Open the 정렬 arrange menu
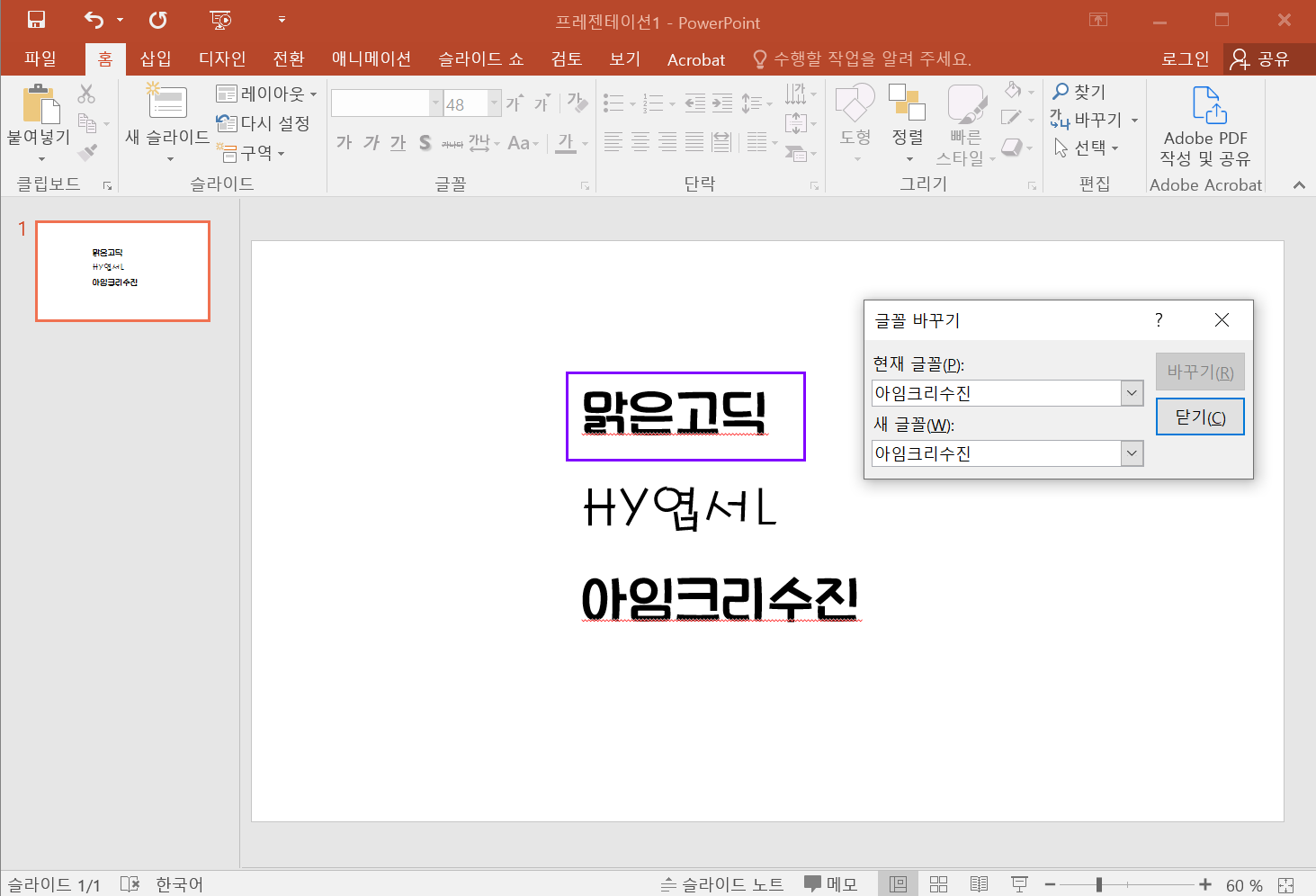 click(908, 124)
